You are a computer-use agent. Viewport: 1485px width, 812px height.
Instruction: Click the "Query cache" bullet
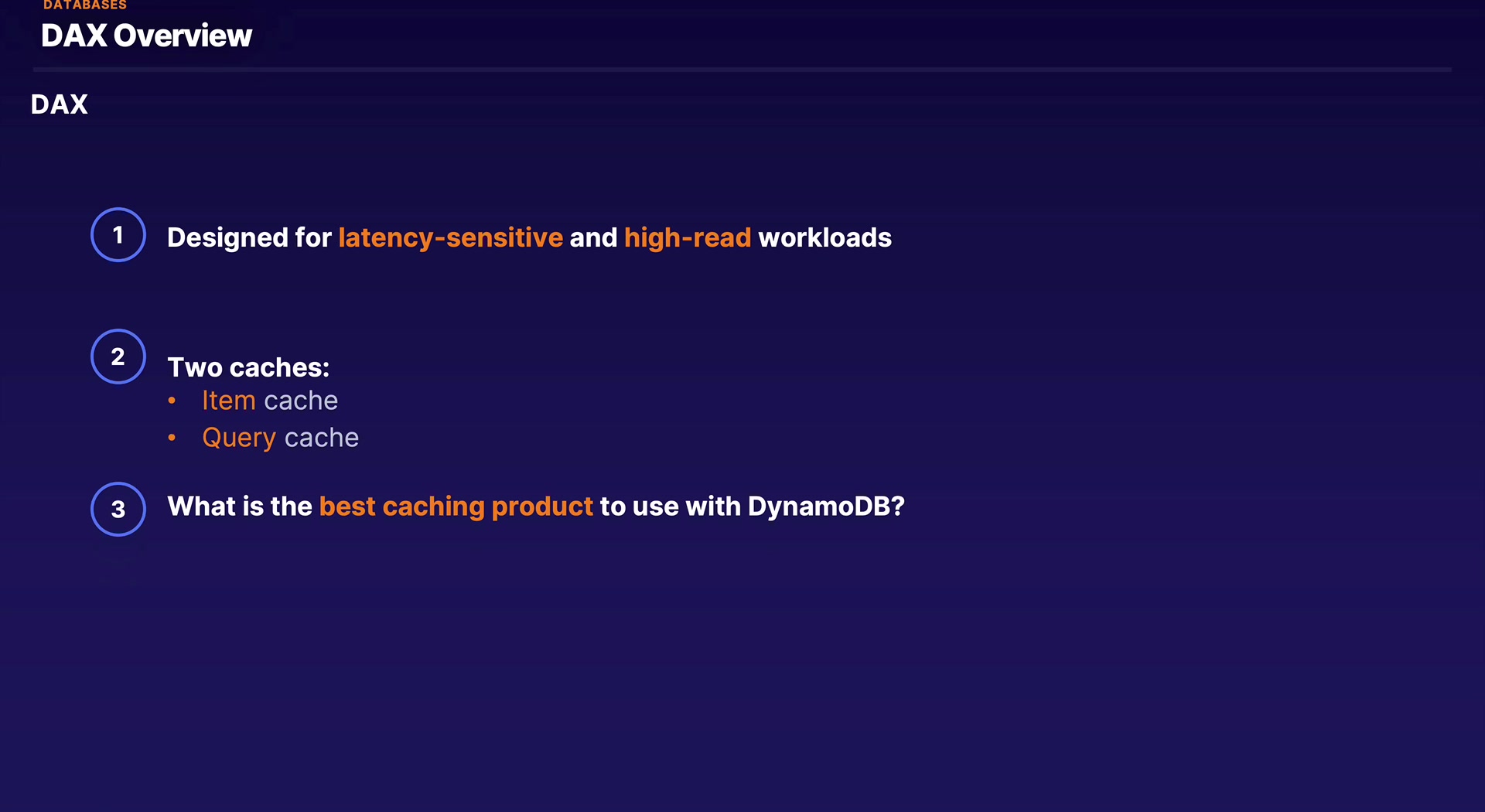tap(280, 438)
